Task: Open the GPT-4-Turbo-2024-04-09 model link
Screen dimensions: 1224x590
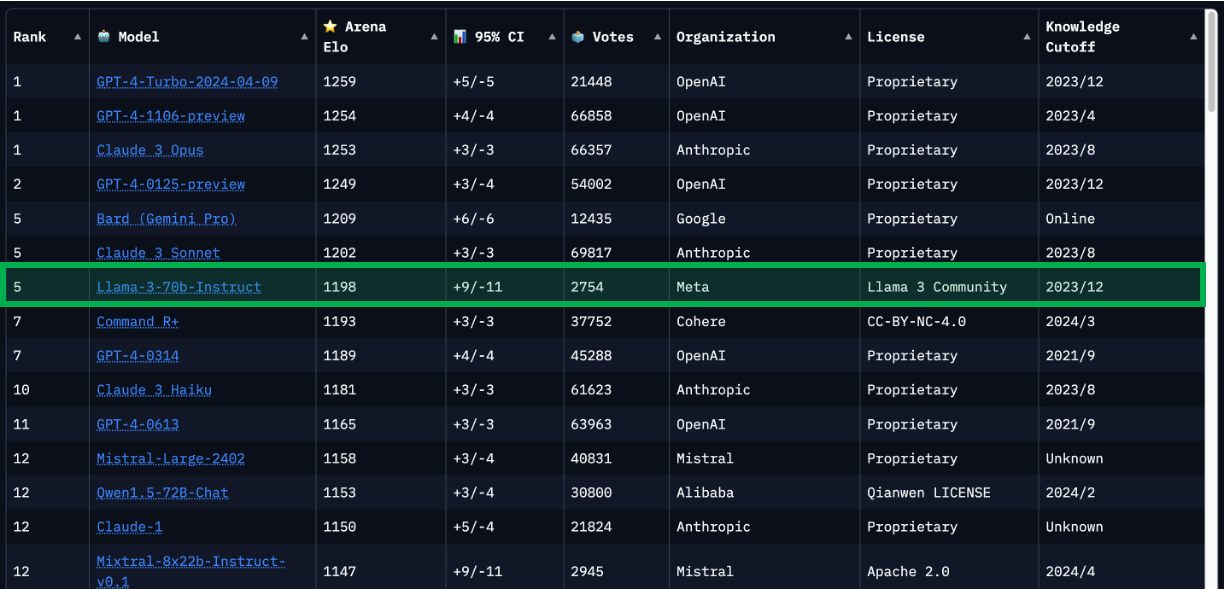Action: coord(187,82)
